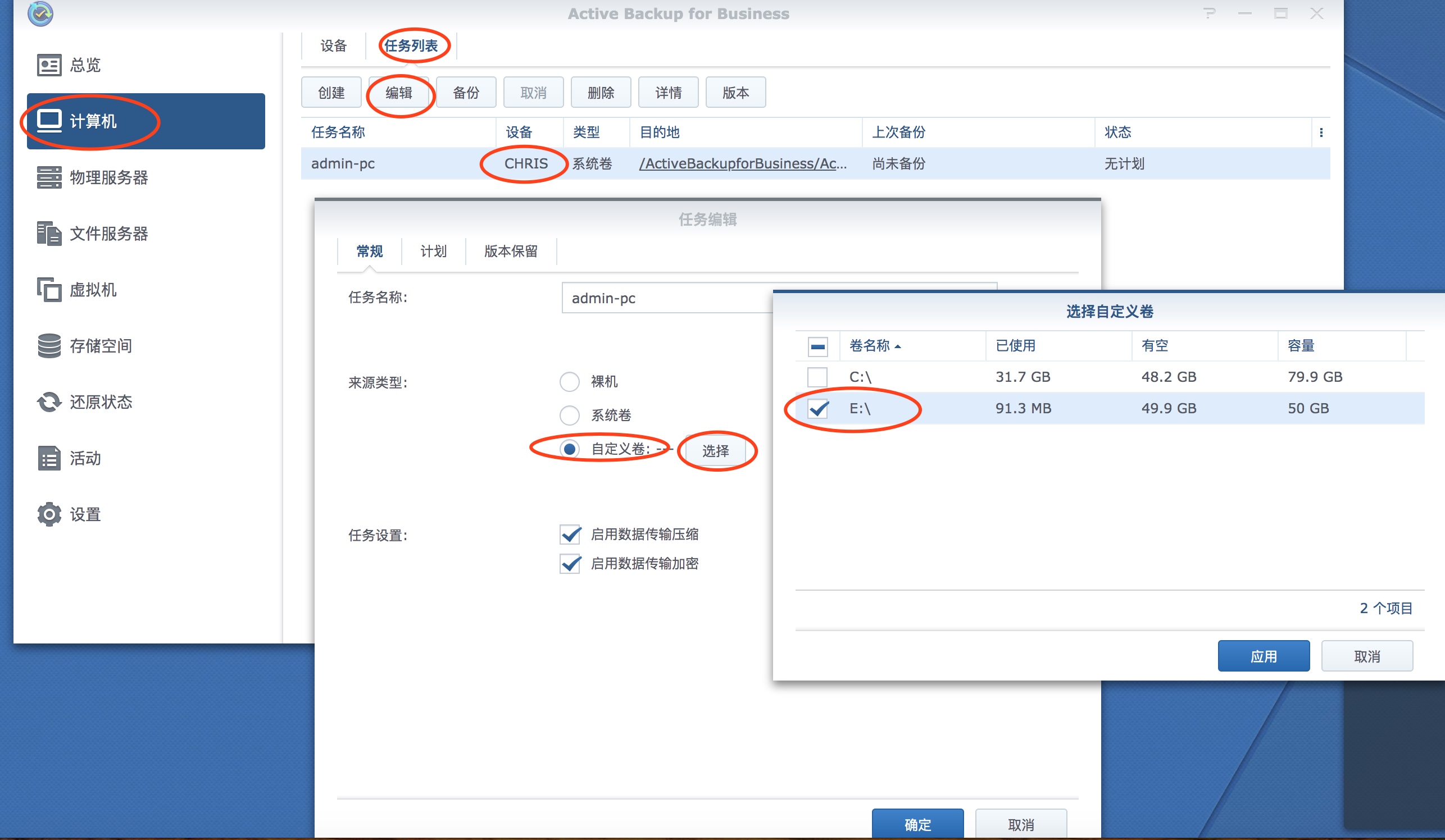Click the 无计划 status cell
Screen dimensions: 1445x840
1124,164
